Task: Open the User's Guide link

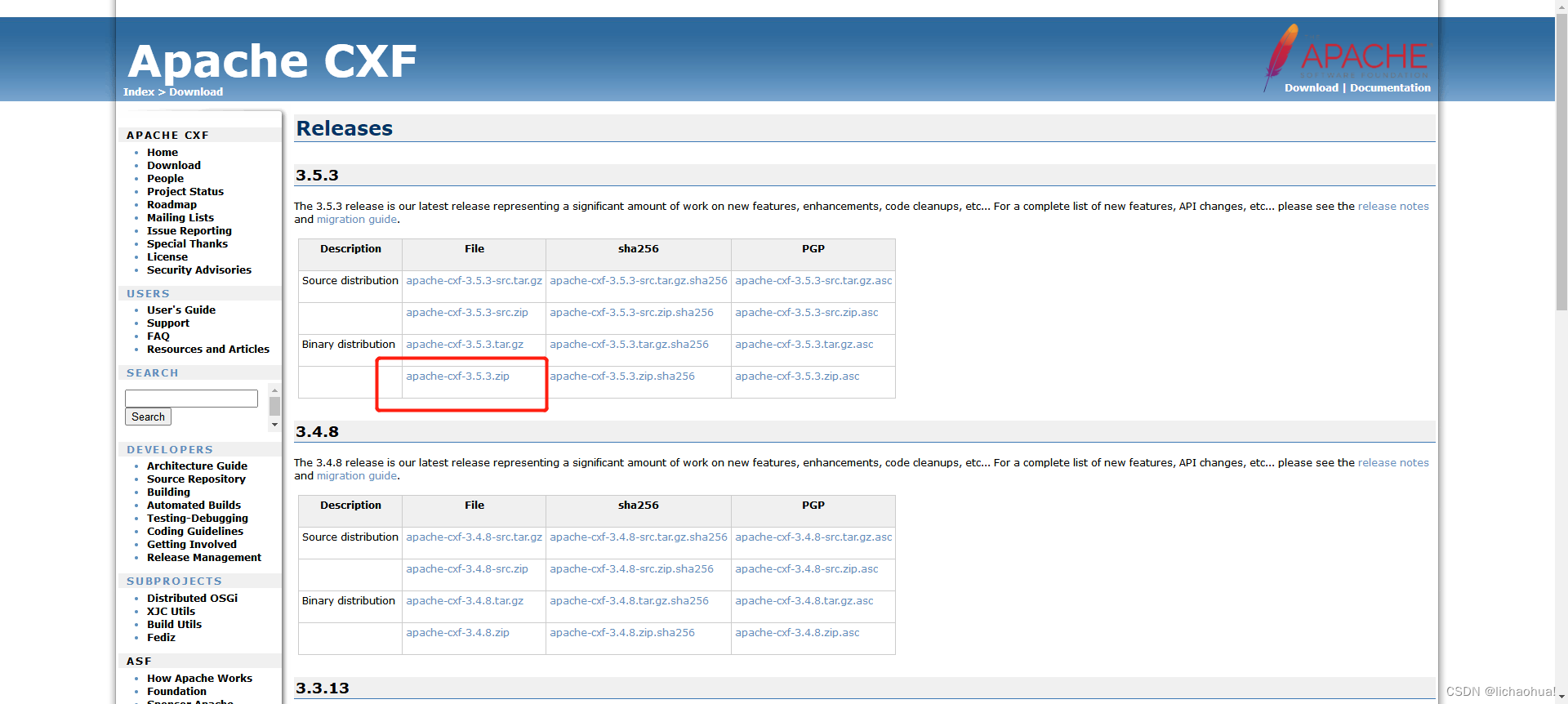Action: (181, 310)
